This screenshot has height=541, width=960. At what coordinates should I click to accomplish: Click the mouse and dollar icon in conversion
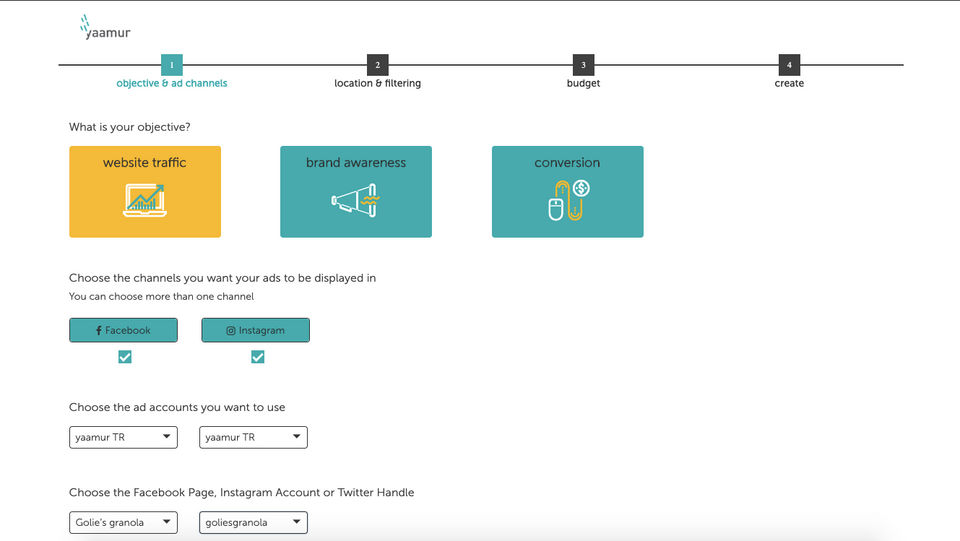[569, 200]
